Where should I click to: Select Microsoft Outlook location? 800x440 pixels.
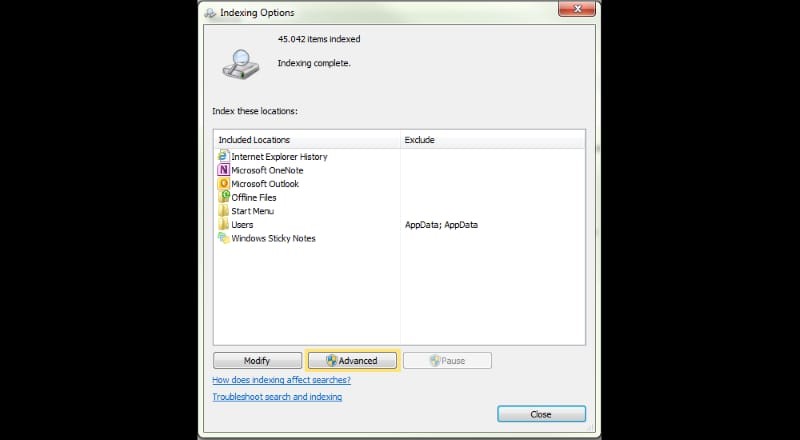point(265,184)
